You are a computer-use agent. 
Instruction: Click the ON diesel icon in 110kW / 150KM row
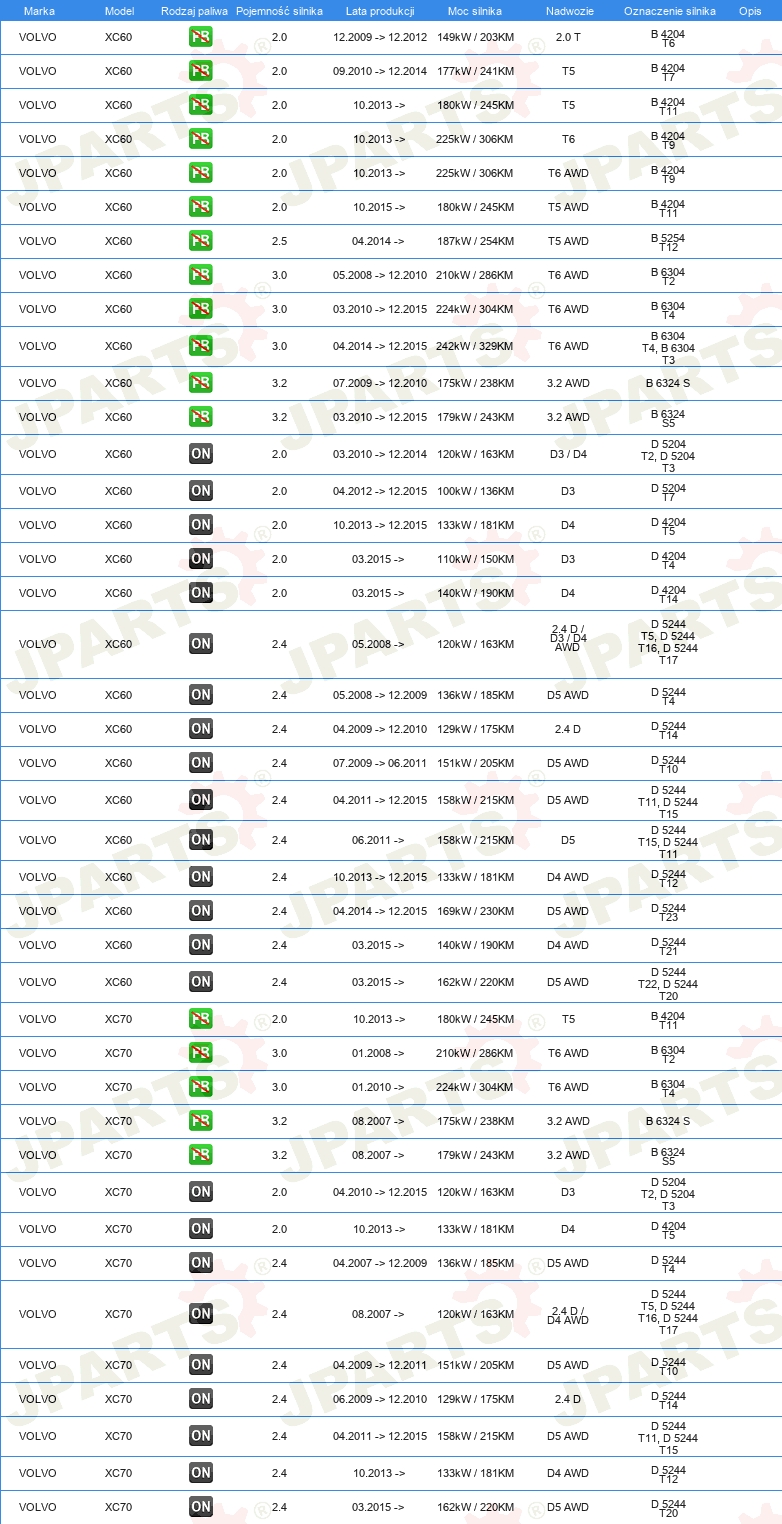[x=200, y=559]
